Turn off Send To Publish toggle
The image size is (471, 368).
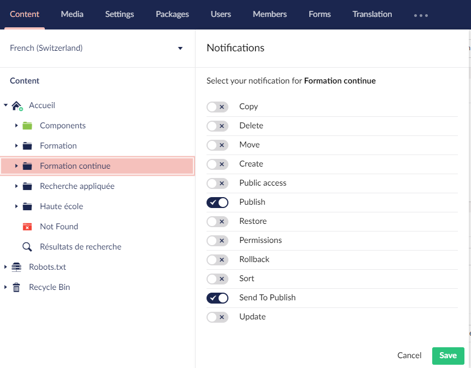217,298
